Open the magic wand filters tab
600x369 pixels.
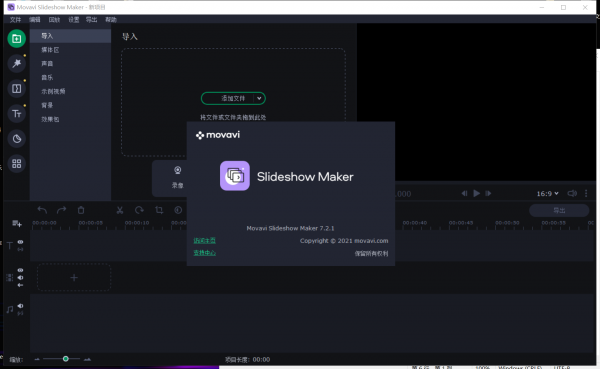pos(16,64)
